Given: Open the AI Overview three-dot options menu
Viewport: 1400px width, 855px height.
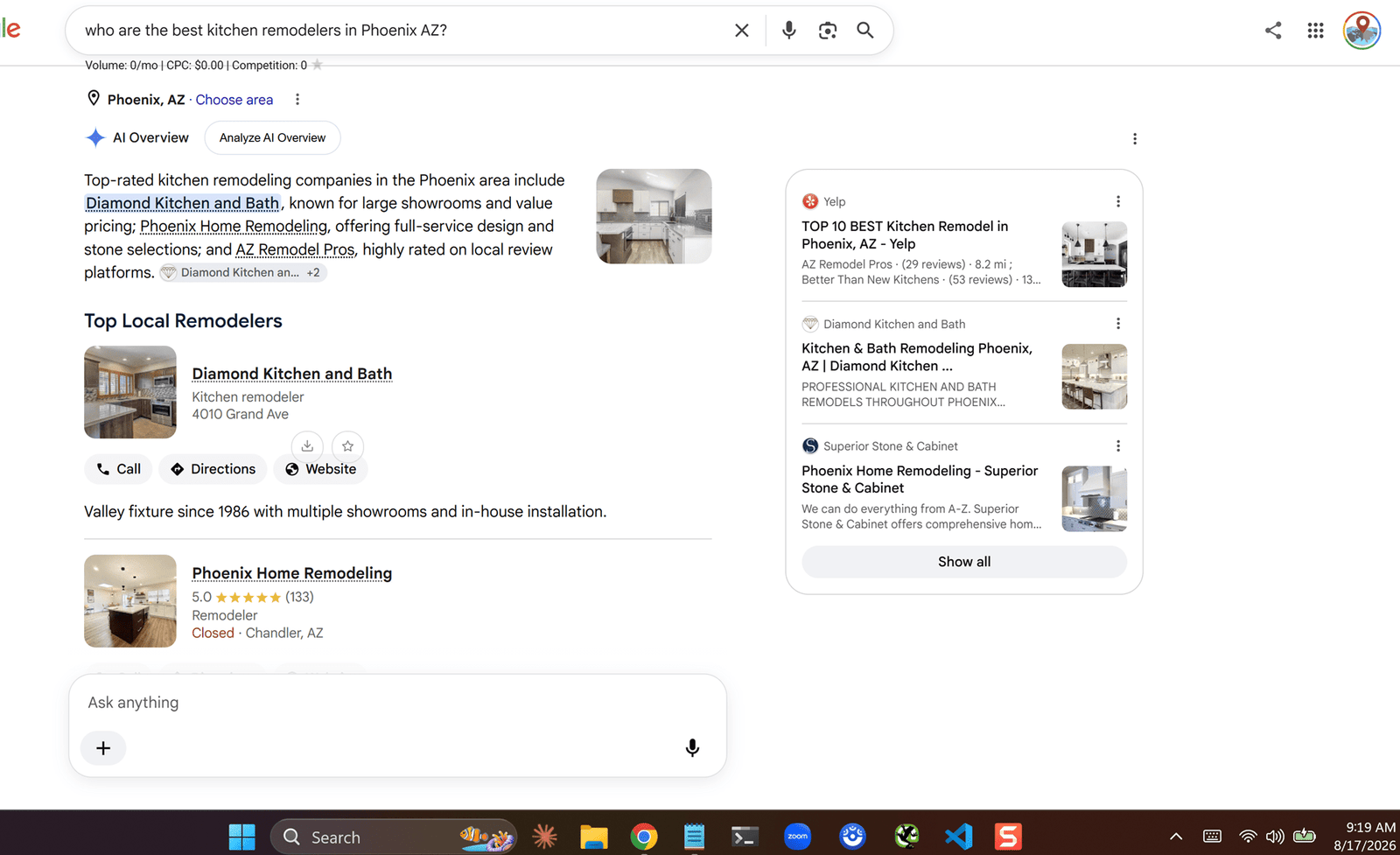Looking at the screenshot, I should click(x=1135, y=139).
